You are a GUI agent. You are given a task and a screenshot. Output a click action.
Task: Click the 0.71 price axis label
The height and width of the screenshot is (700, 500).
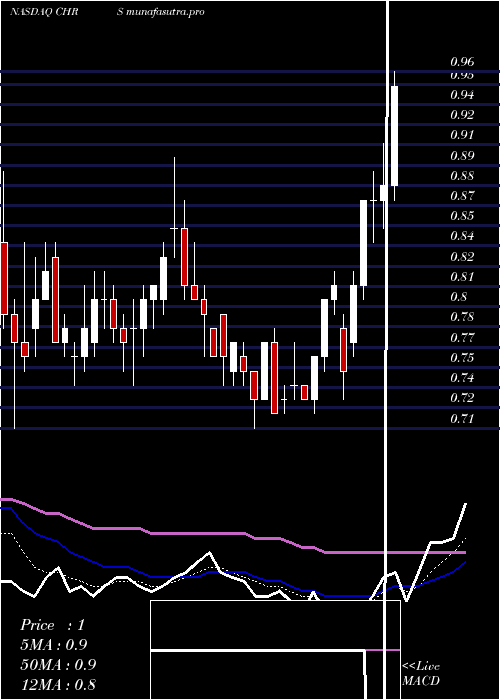(462, 419)
